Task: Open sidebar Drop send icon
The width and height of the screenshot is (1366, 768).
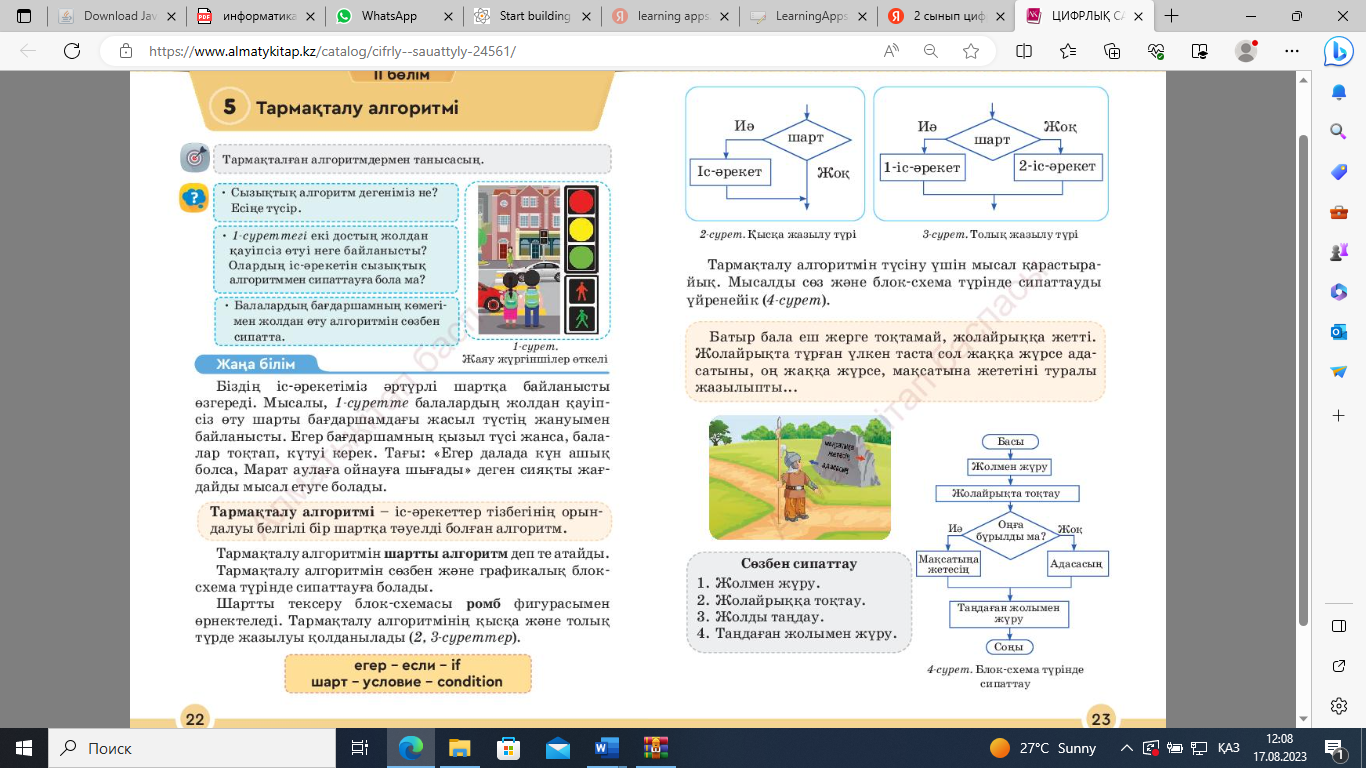Action: pos(1338,371)
